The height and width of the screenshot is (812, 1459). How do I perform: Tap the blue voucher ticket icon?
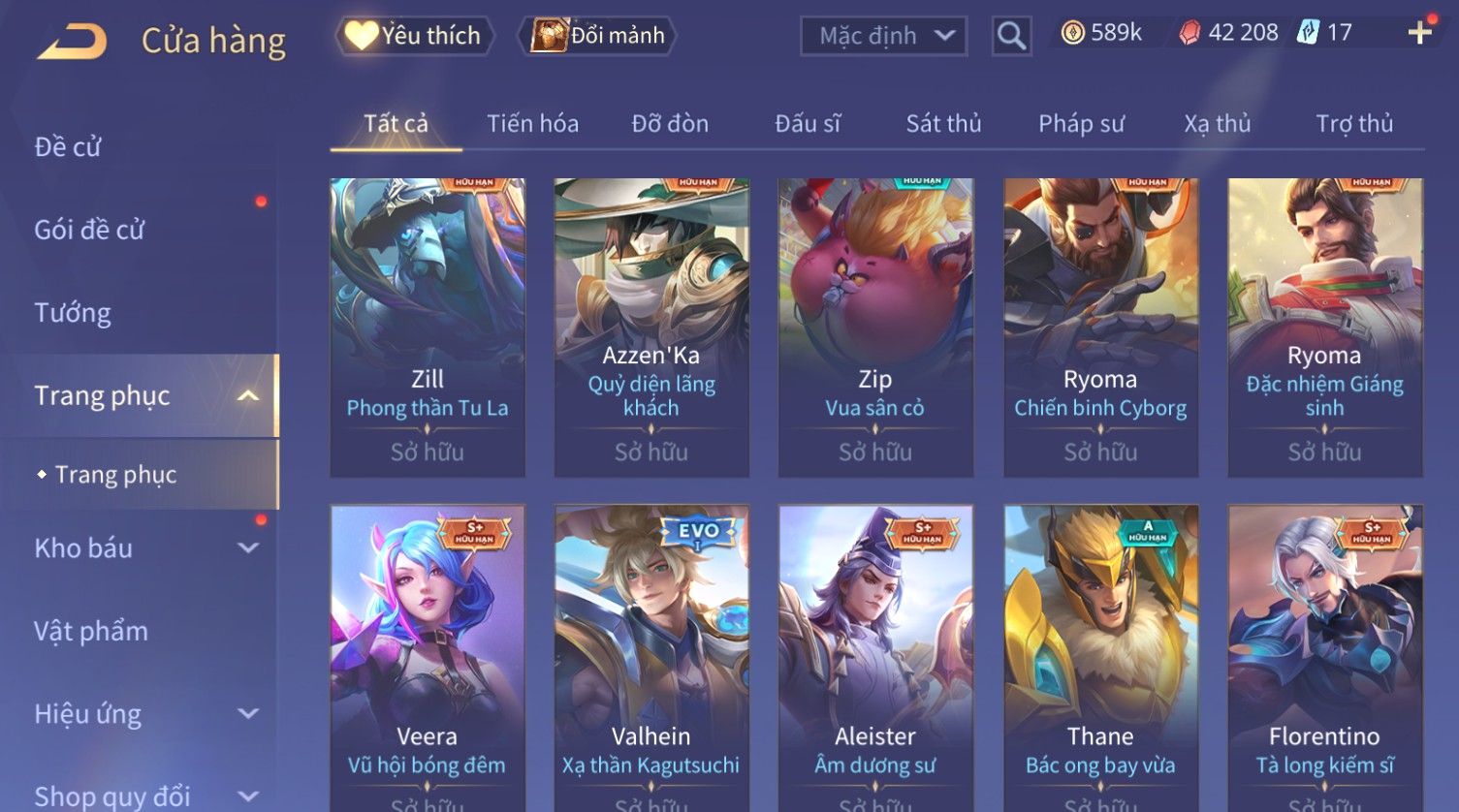point(1309,33)
